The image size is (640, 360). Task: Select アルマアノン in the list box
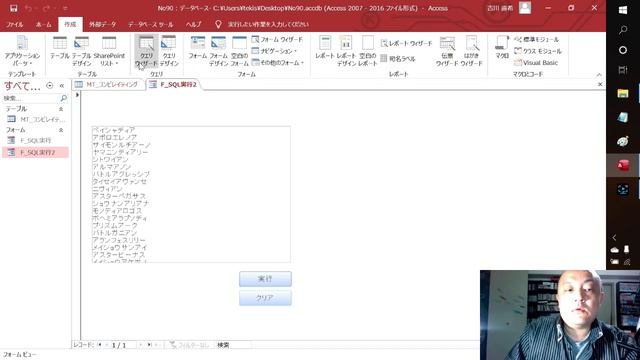(x=111, y=167)
